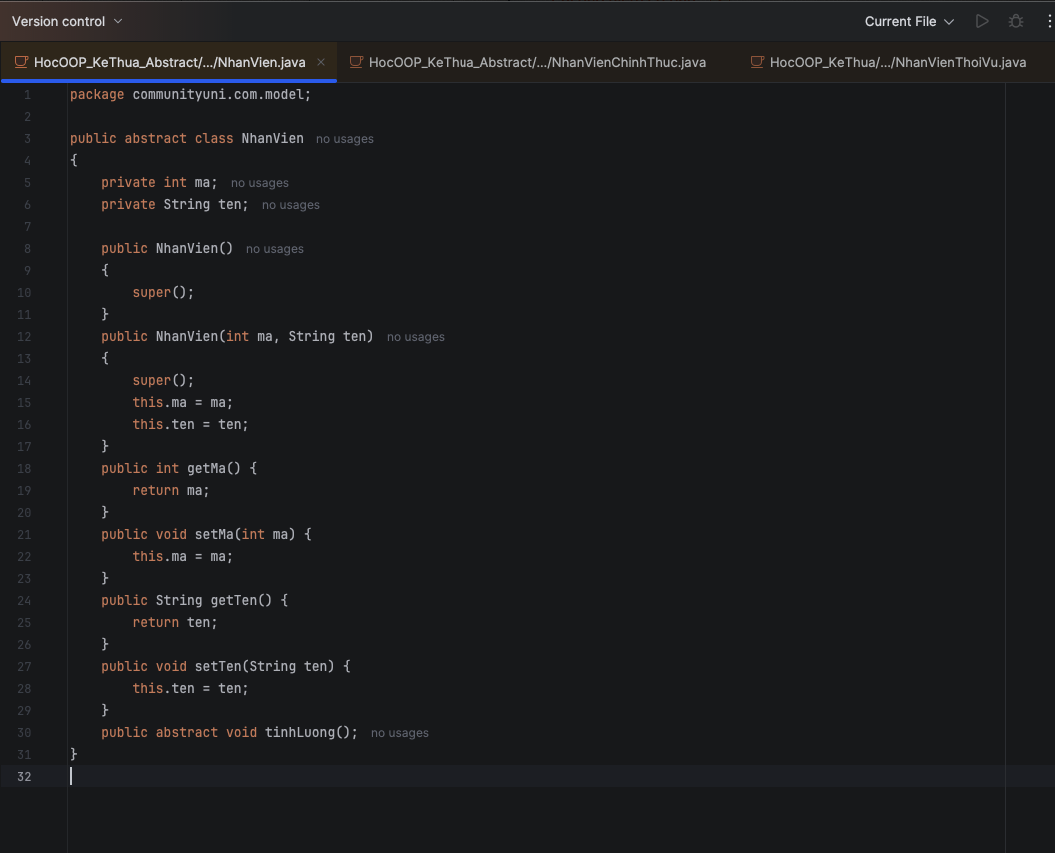Click the Java icon on NhanVienChinhThuc.java tab
The image size is (1055, 853).
pyautogui.click(x=355, y=62)
